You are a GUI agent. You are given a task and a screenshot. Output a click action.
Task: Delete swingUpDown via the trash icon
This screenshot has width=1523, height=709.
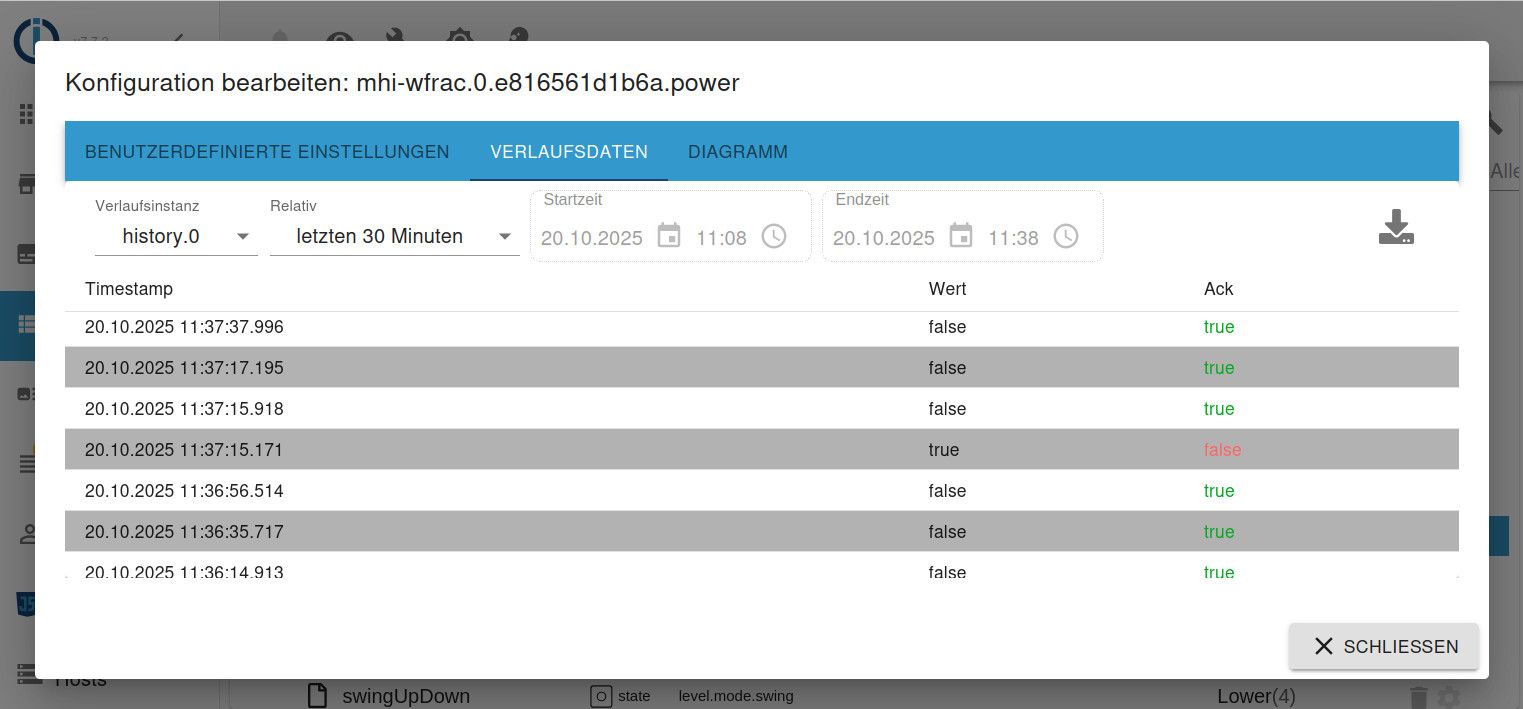[1418, 696]
